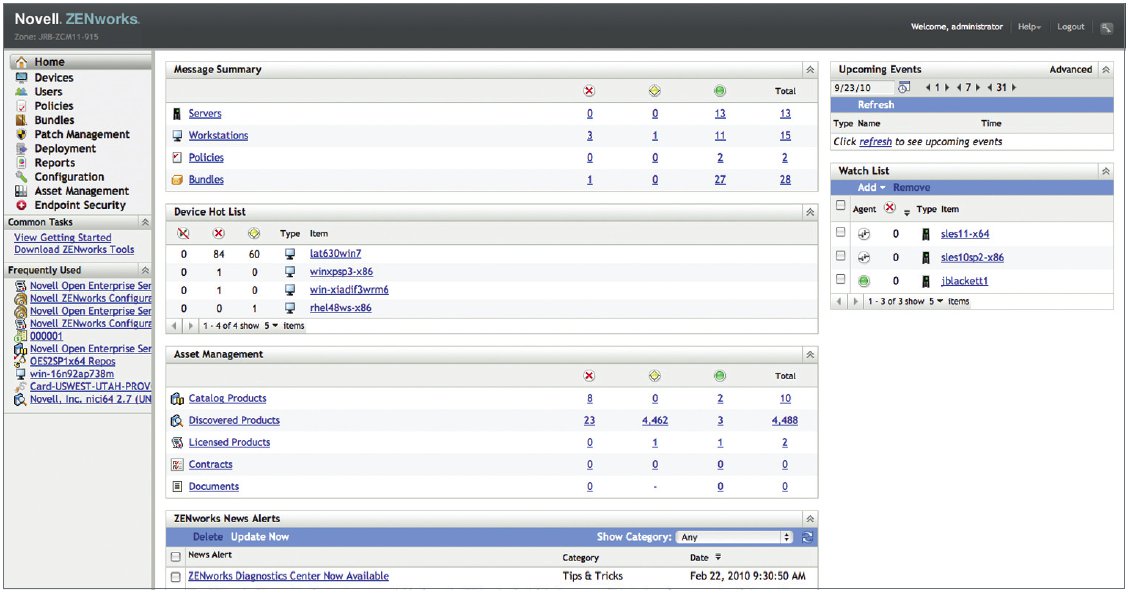The height and width of the screenshot is (594, 1130).
Task: Go to Bundles in the sidebar
Action: pyautogui.click(x=55, y=120)
